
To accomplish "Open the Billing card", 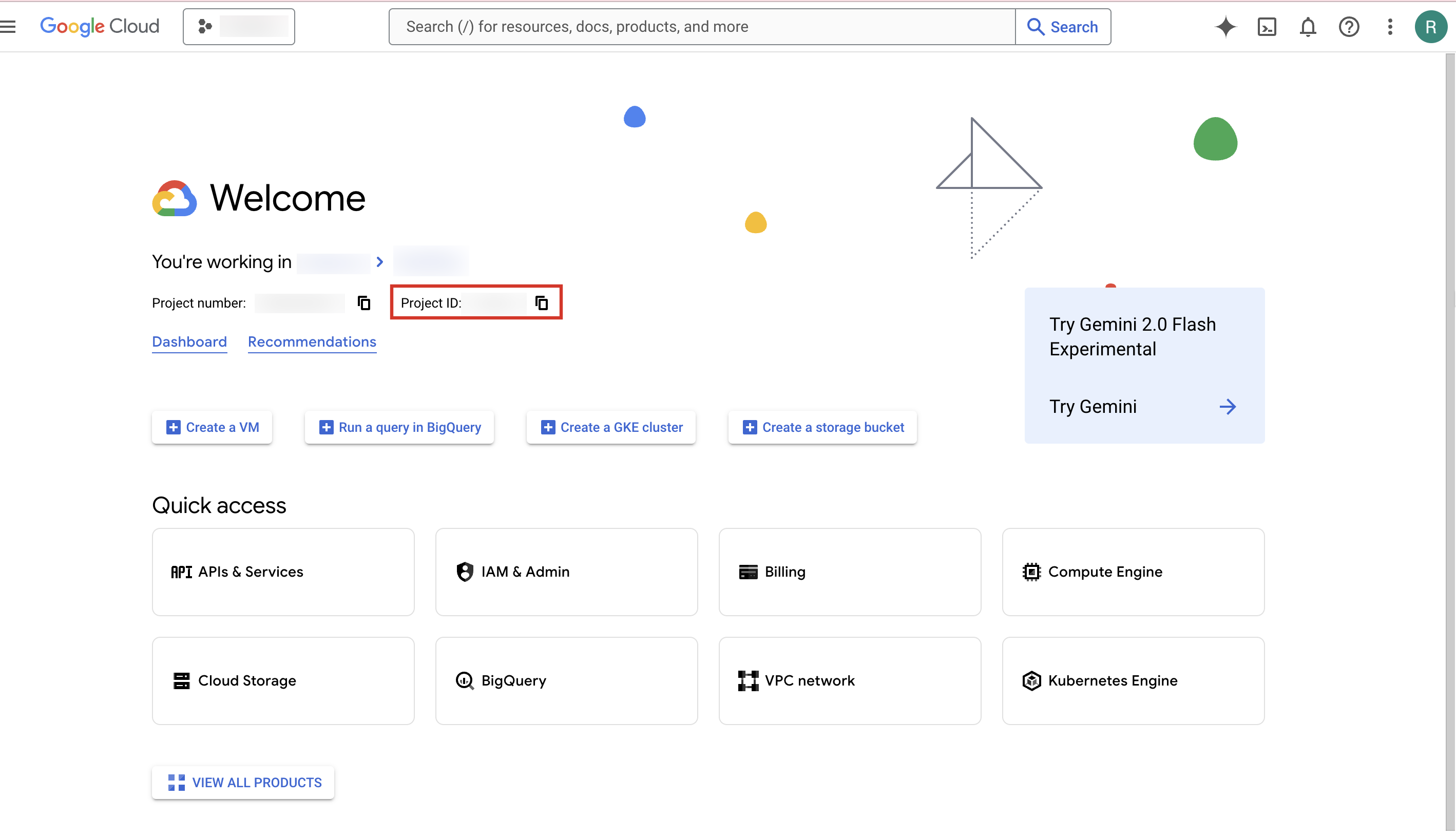I will pyautogui.click(x=850, y=572).
